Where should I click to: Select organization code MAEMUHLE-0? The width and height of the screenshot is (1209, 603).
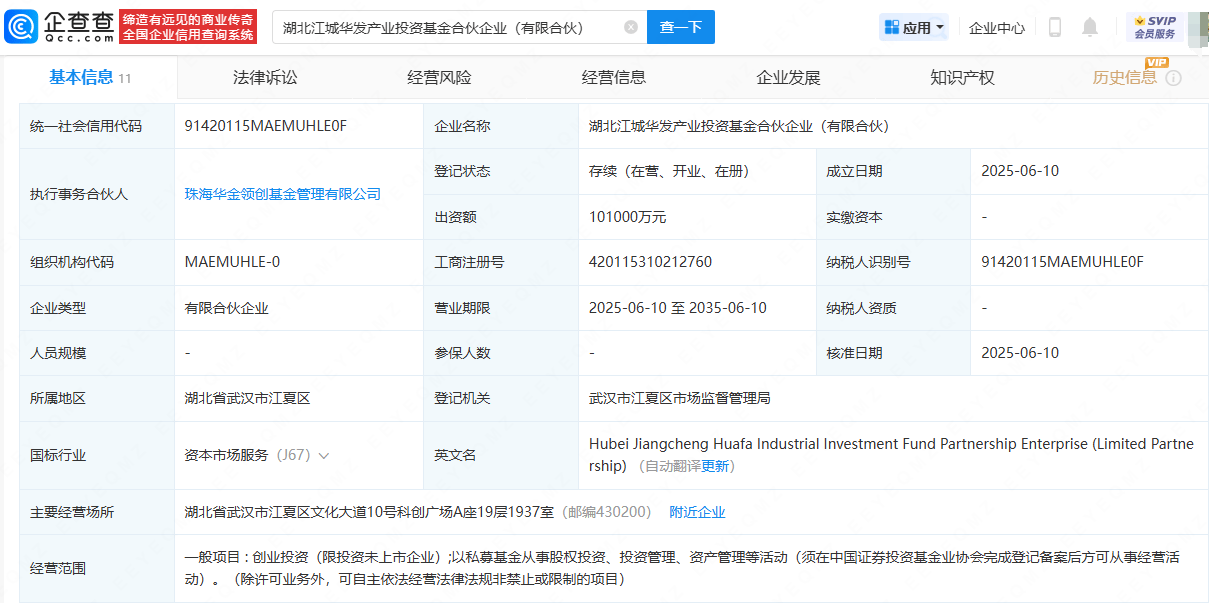(x=233, y=262)
